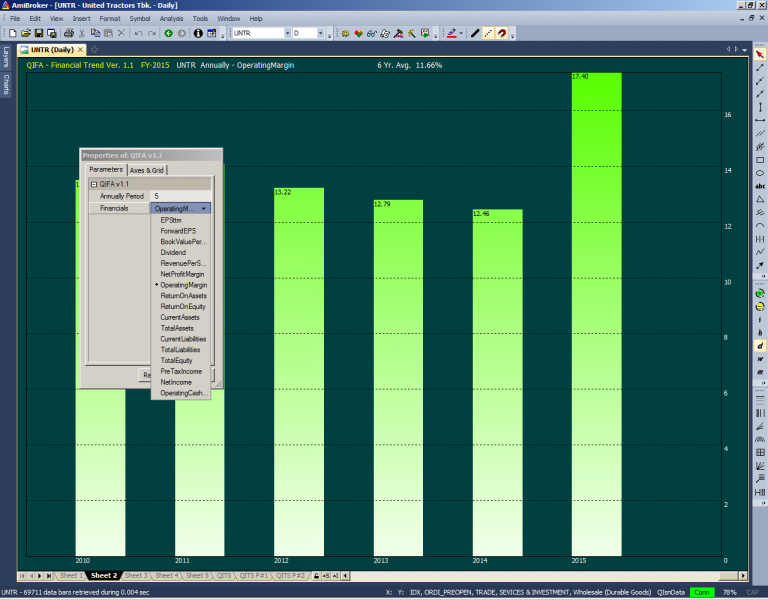The image size is (768, 600).
Task: Collapse the QIFA v1.1 parameter group
Action: tap(93, 184)
